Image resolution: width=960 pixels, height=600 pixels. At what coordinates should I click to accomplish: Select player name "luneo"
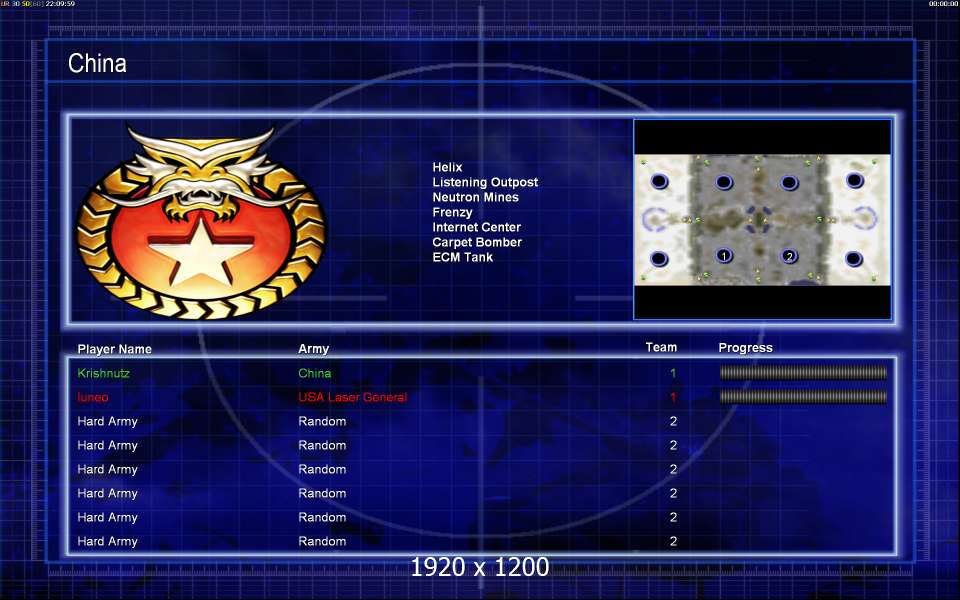point(92,397)
